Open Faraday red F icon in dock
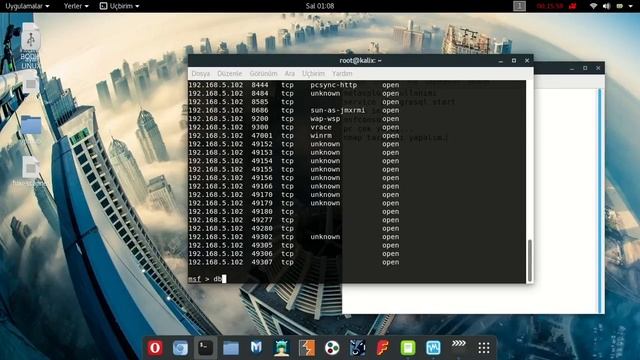 [x=382, y=348]
